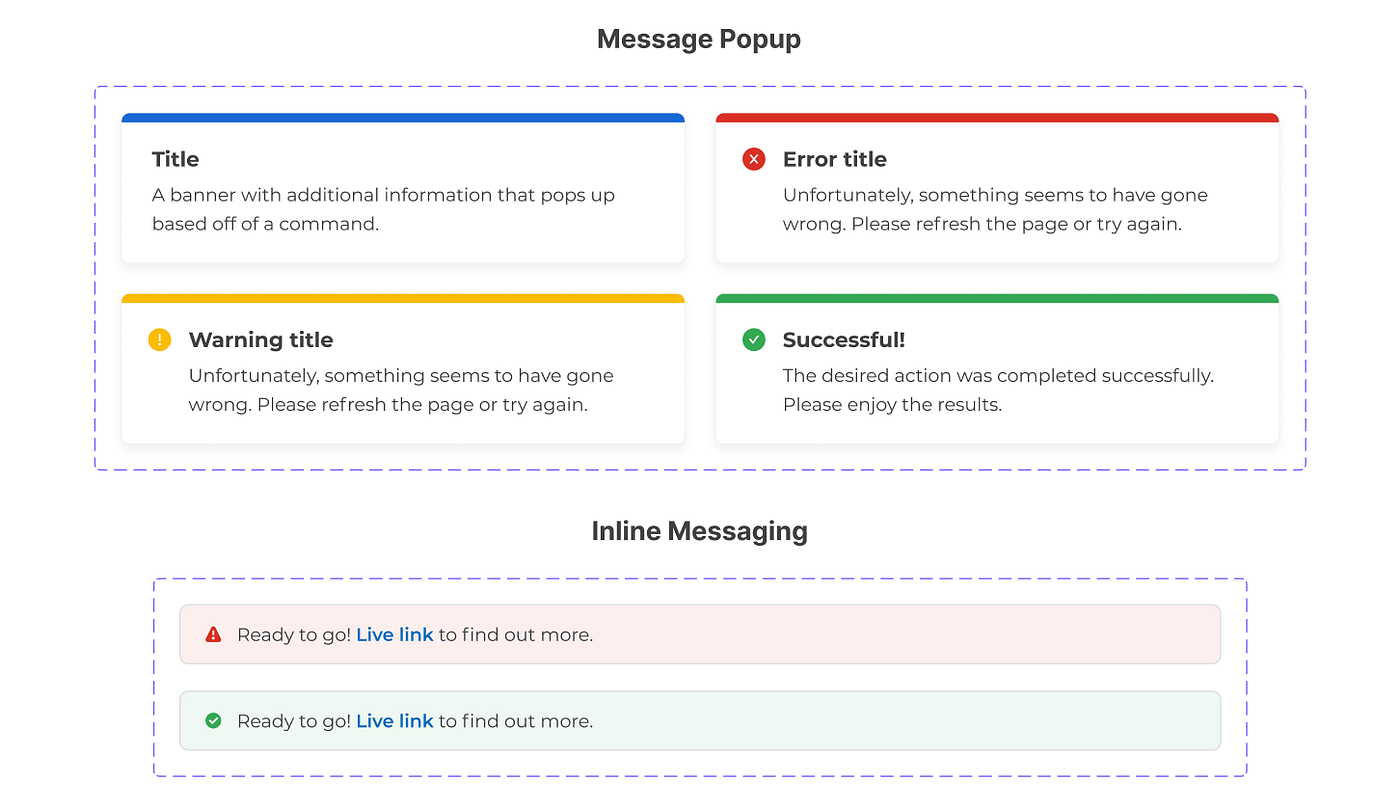Click the success icon beside Successful heading
Viewport: 1400px width, 810px height.
tap(753, 340)
